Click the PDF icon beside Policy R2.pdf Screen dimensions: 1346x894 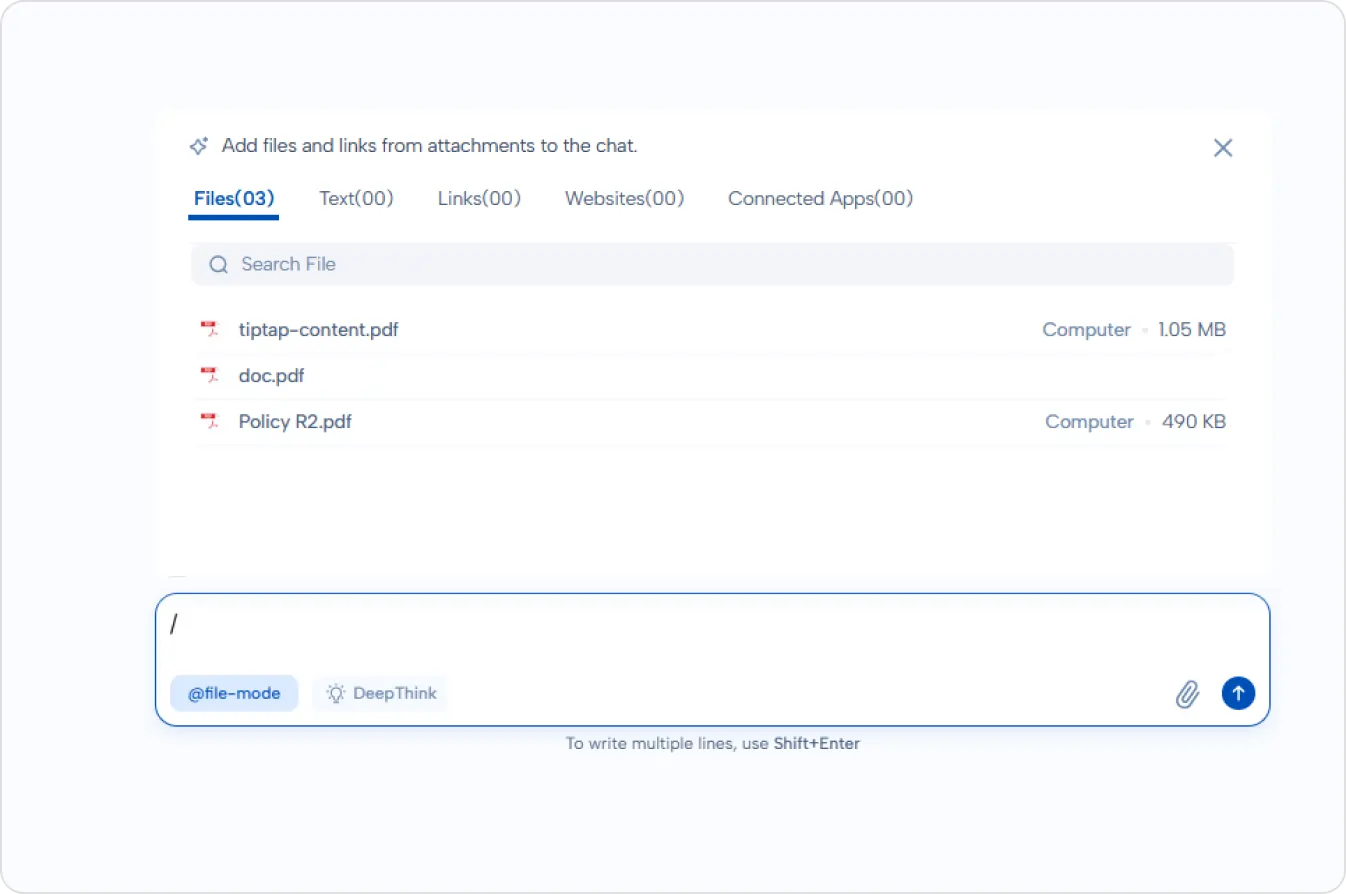click(x=210, y=421)
